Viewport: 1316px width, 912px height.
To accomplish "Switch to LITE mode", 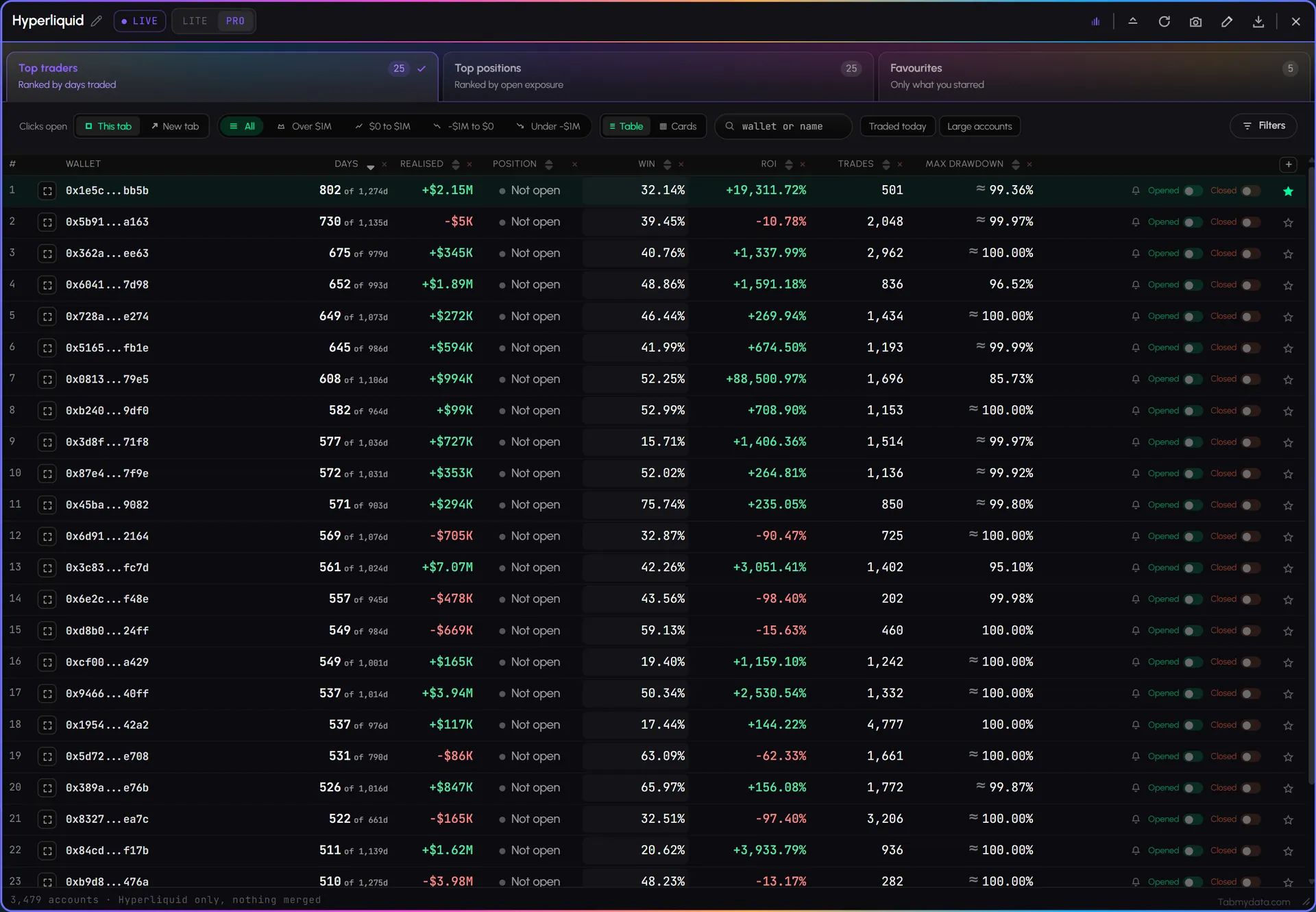I will 195,21.
